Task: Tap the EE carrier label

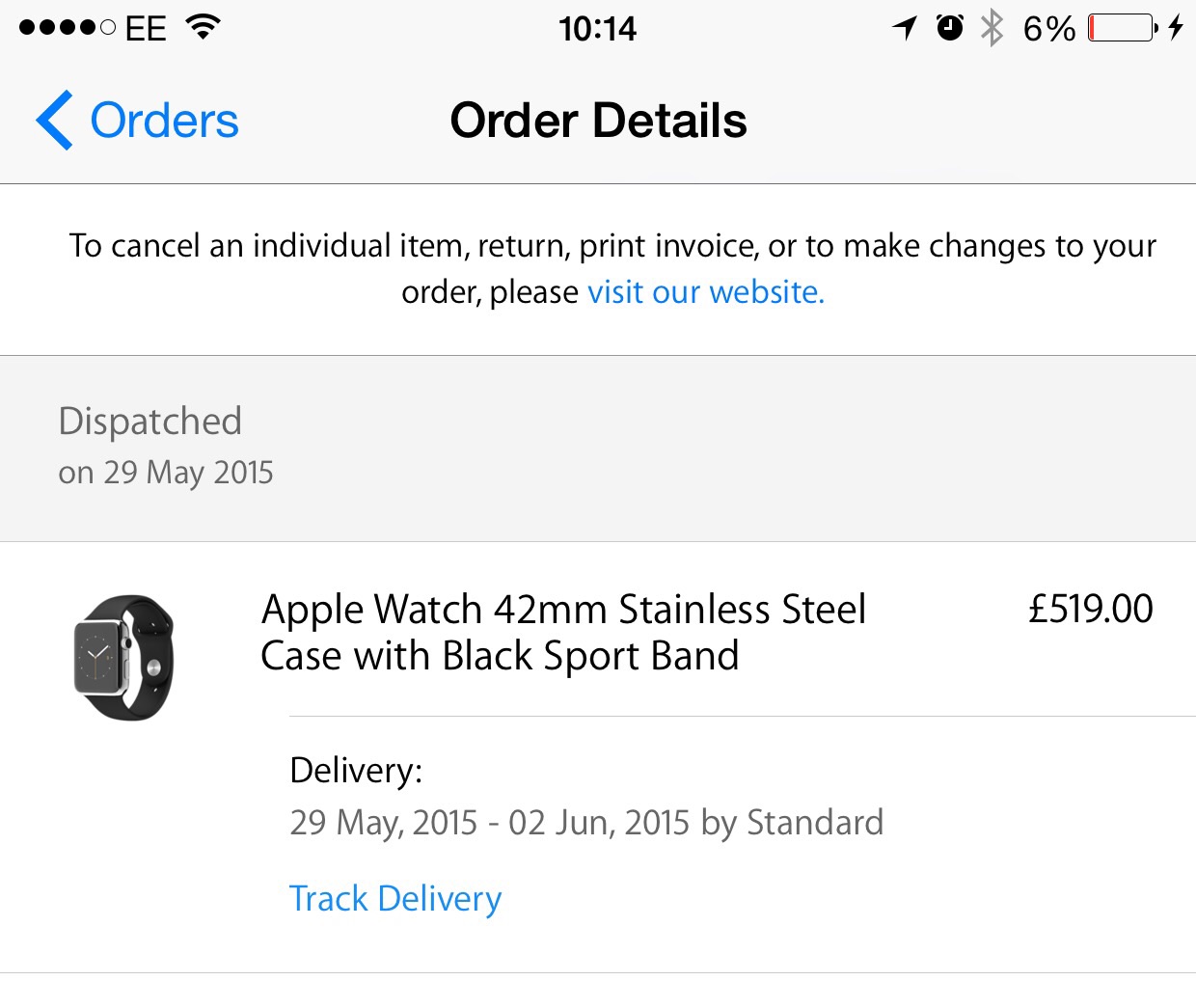Action: [x=146, y=28]
